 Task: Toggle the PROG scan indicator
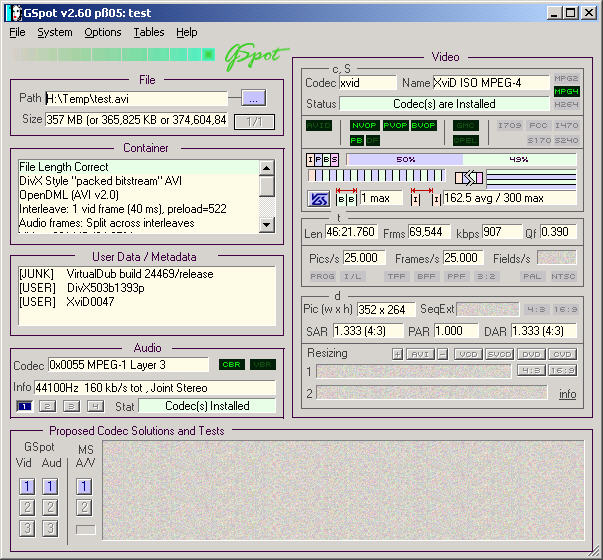[x=322, y=276]
